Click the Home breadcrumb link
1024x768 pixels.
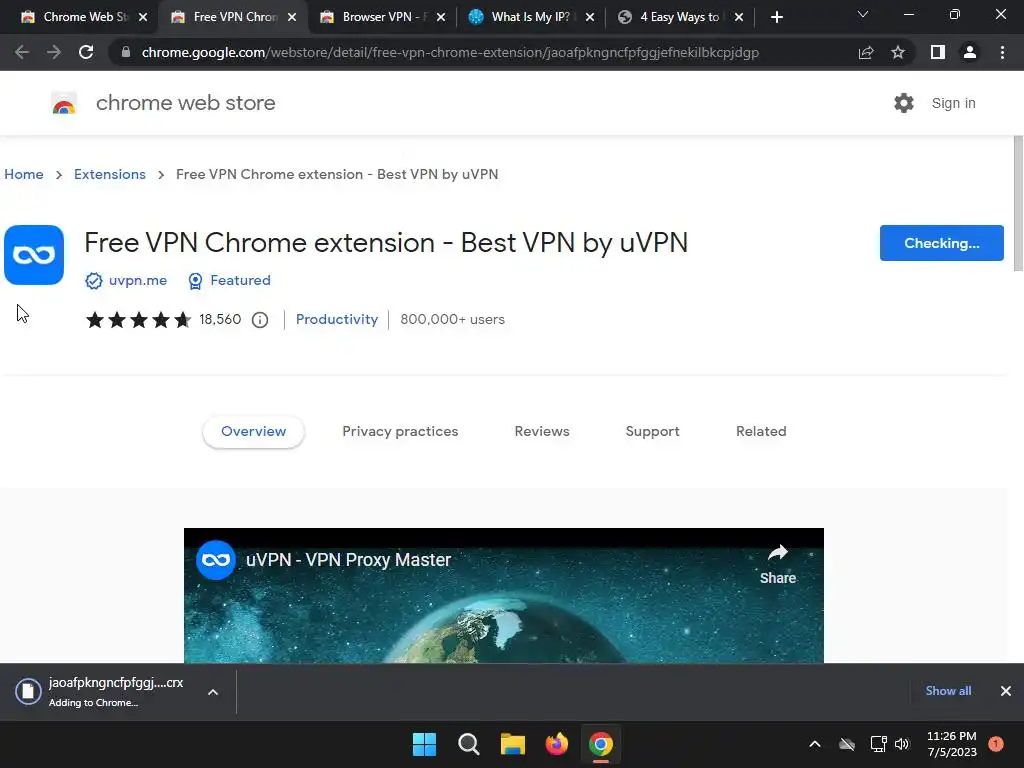(x=24, y=174)
